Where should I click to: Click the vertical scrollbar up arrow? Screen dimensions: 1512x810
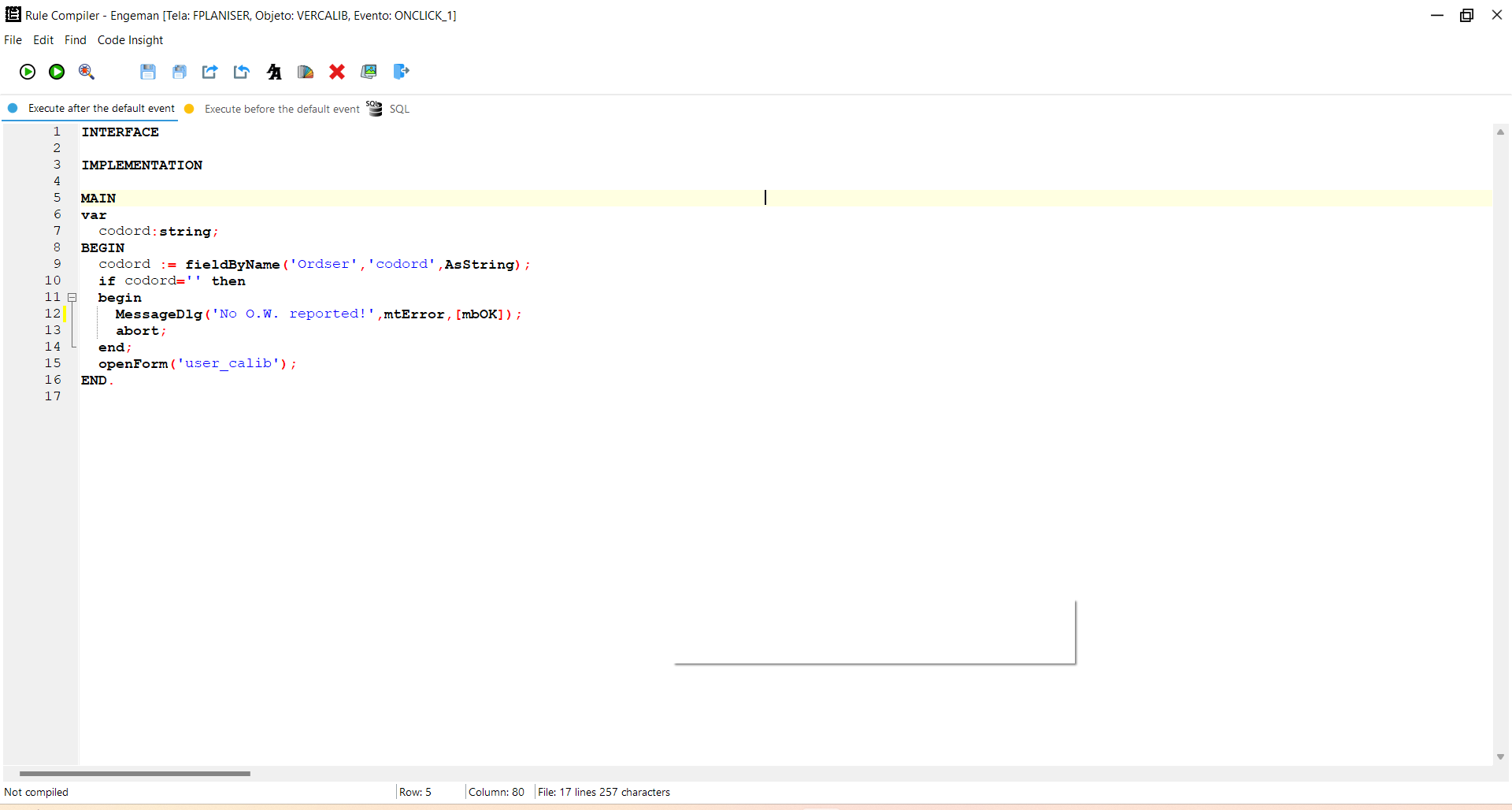[1500, 132]
